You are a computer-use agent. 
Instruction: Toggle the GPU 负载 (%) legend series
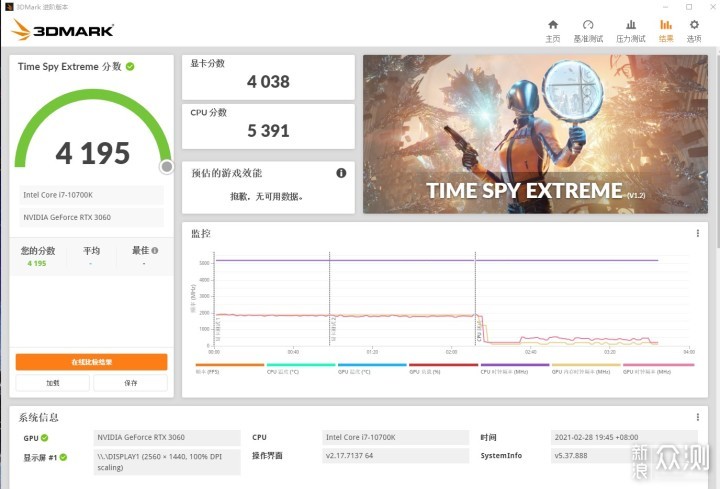(x=444, y=368)
